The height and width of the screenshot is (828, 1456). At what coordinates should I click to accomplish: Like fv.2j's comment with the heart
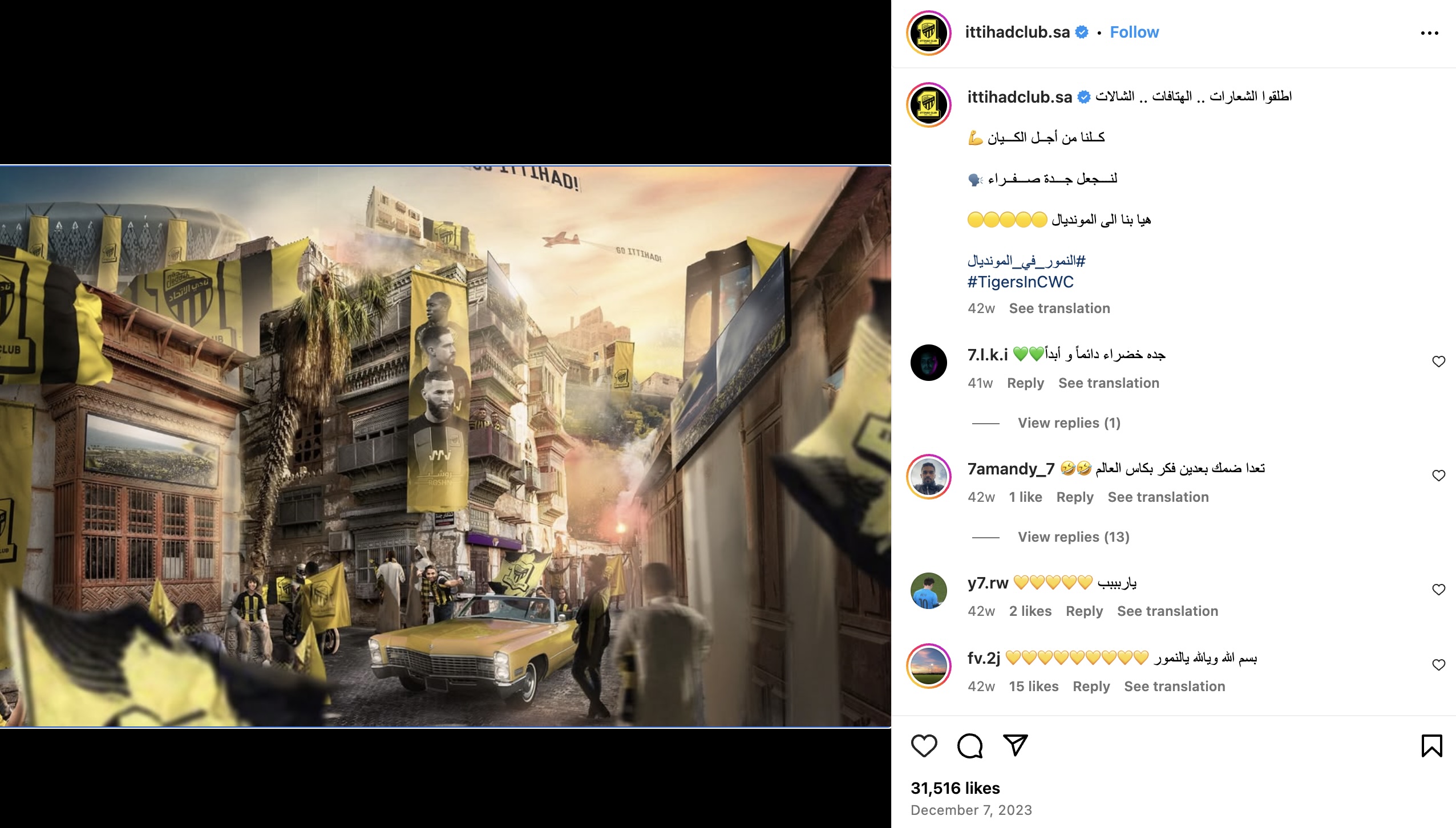pos(1439,665)
